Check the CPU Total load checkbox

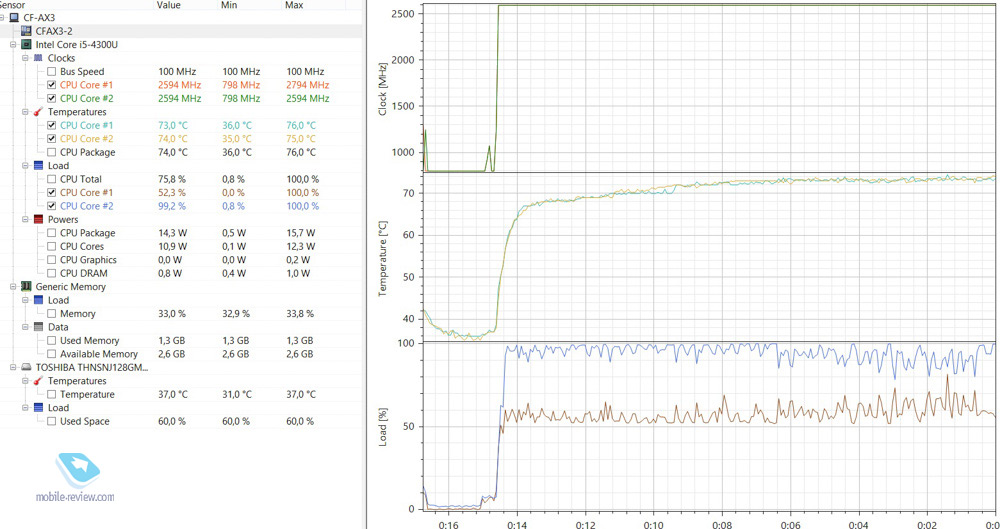(52, 179)
